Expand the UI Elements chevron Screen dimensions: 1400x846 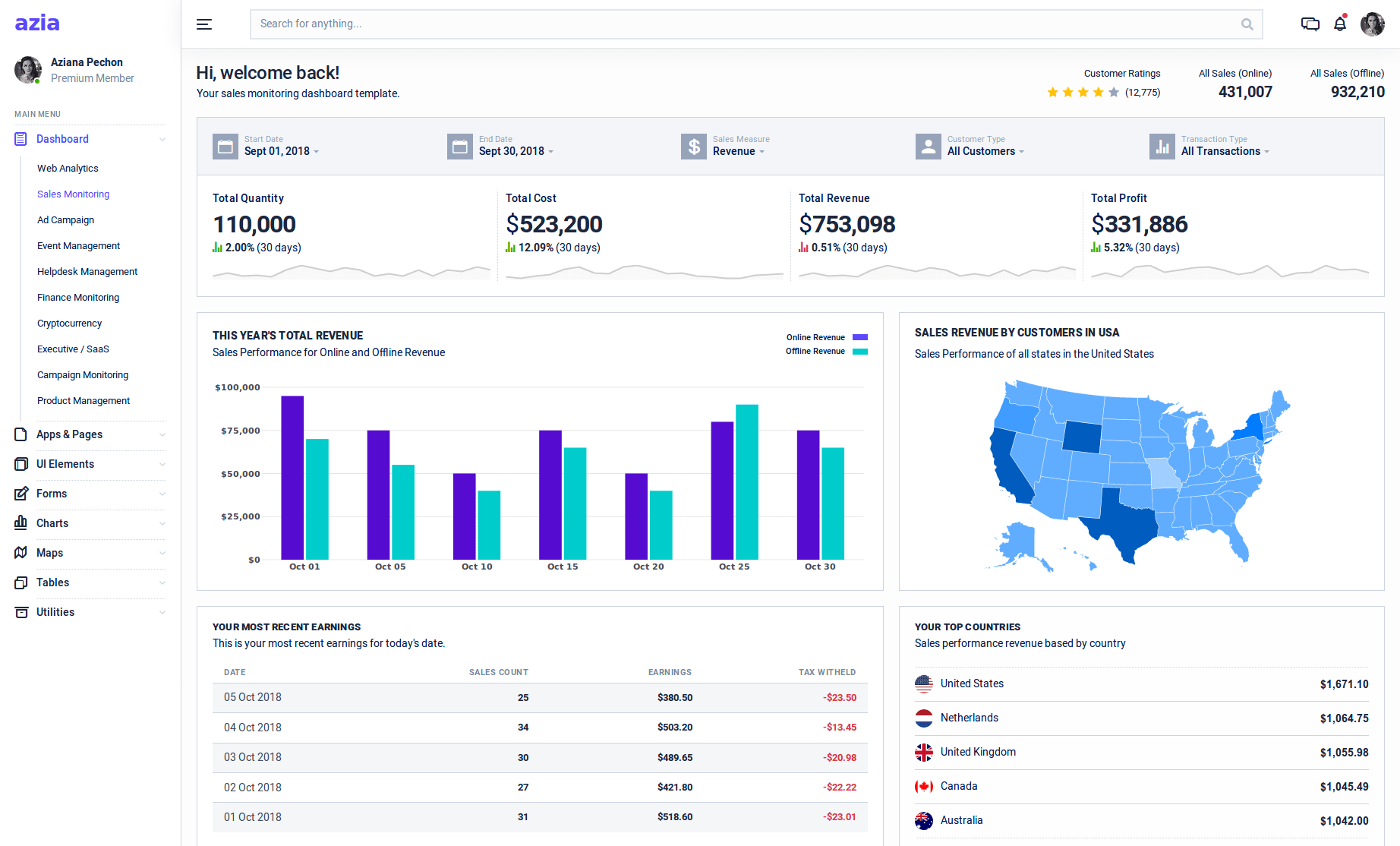(x=162, y=464)
